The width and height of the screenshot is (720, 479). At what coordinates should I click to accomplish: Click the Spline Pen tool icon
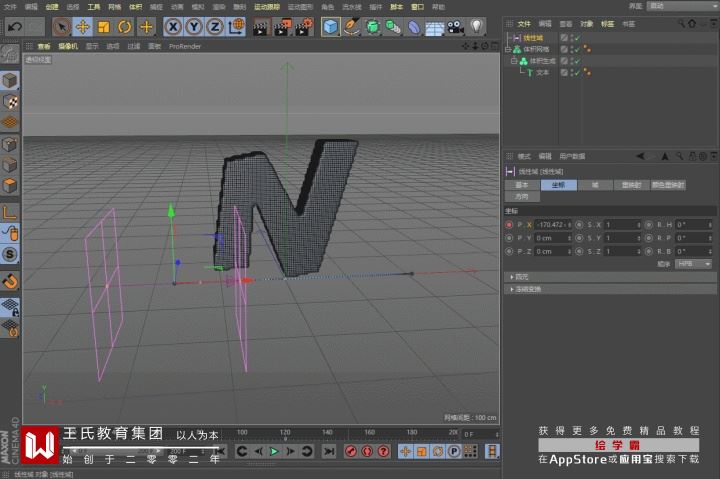pyautogui.click(x=351, y=27)
